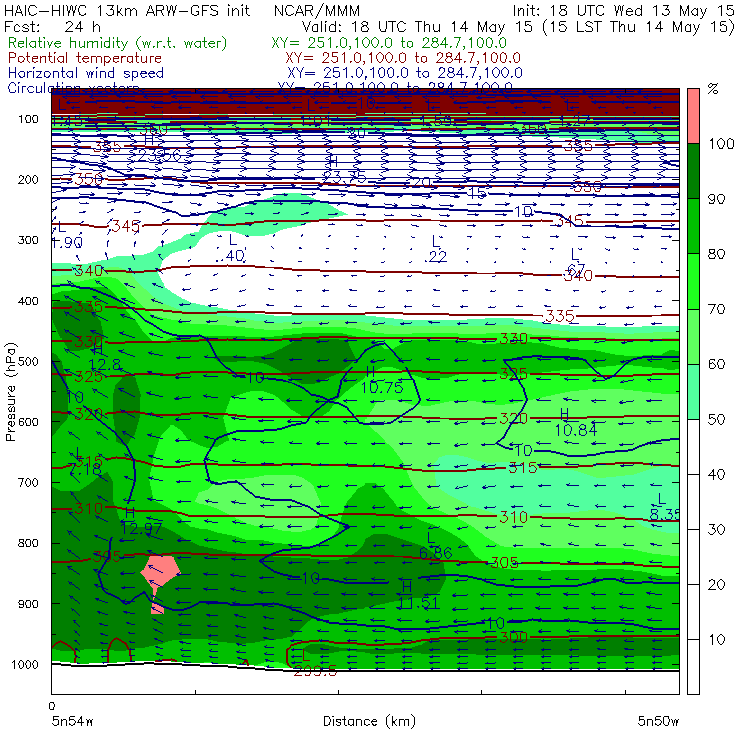Click the 60–70% light green colorbar swatch
The image size is (740, 740).
tap(693, 336)
